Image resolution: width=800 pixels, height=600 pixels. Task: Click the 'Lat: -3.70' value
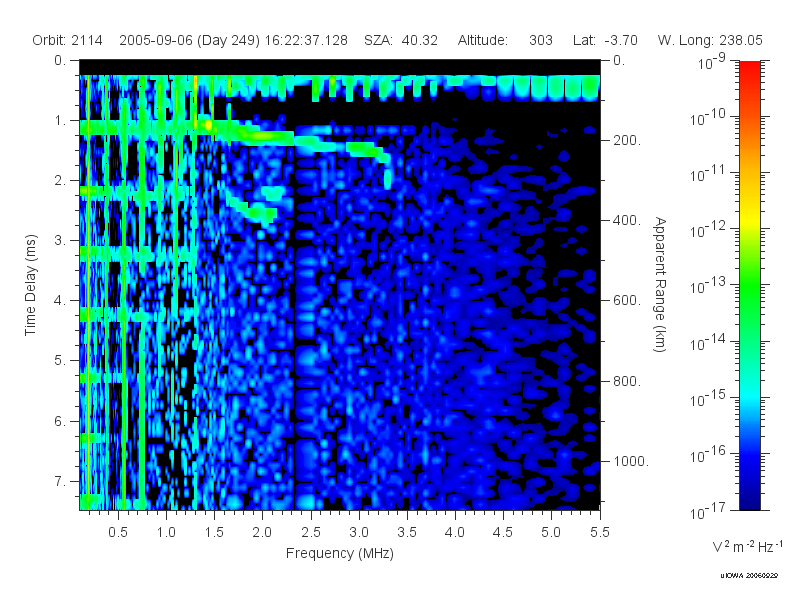tap(605, 40)
